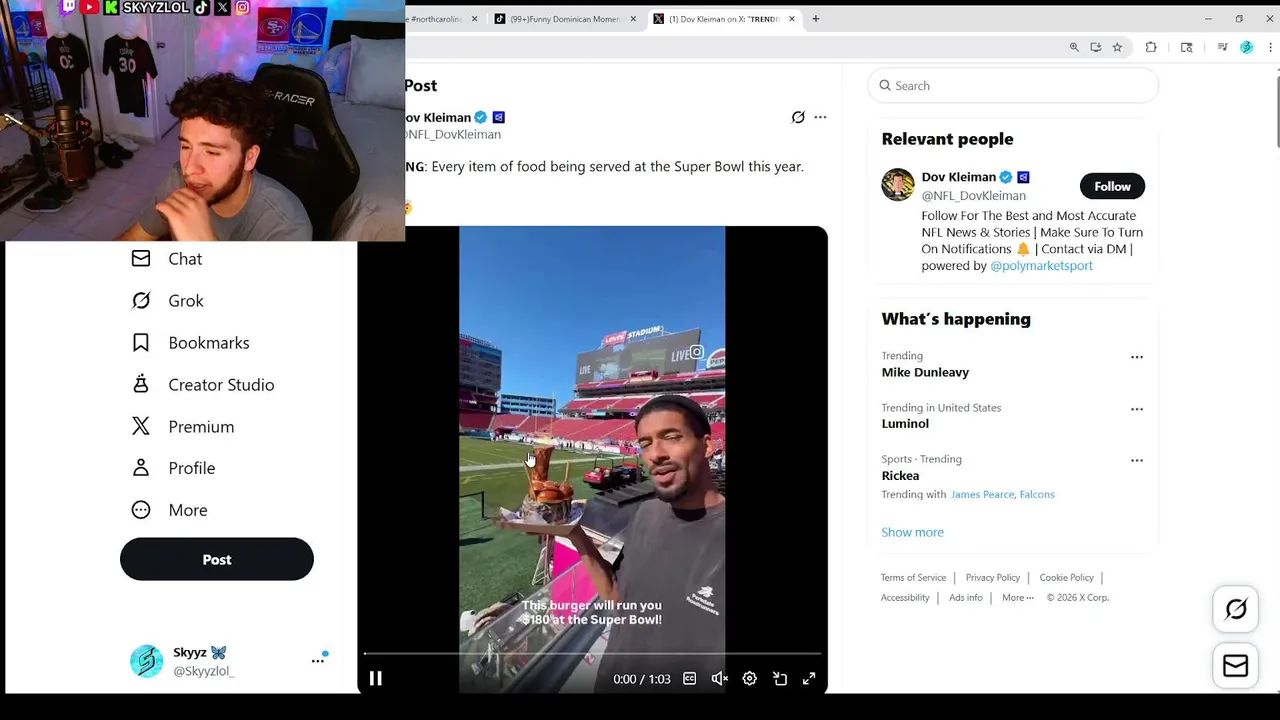Screen dimensions: 1280x720
Task: Open Cookie Policy link
Action: (1066, 578)
